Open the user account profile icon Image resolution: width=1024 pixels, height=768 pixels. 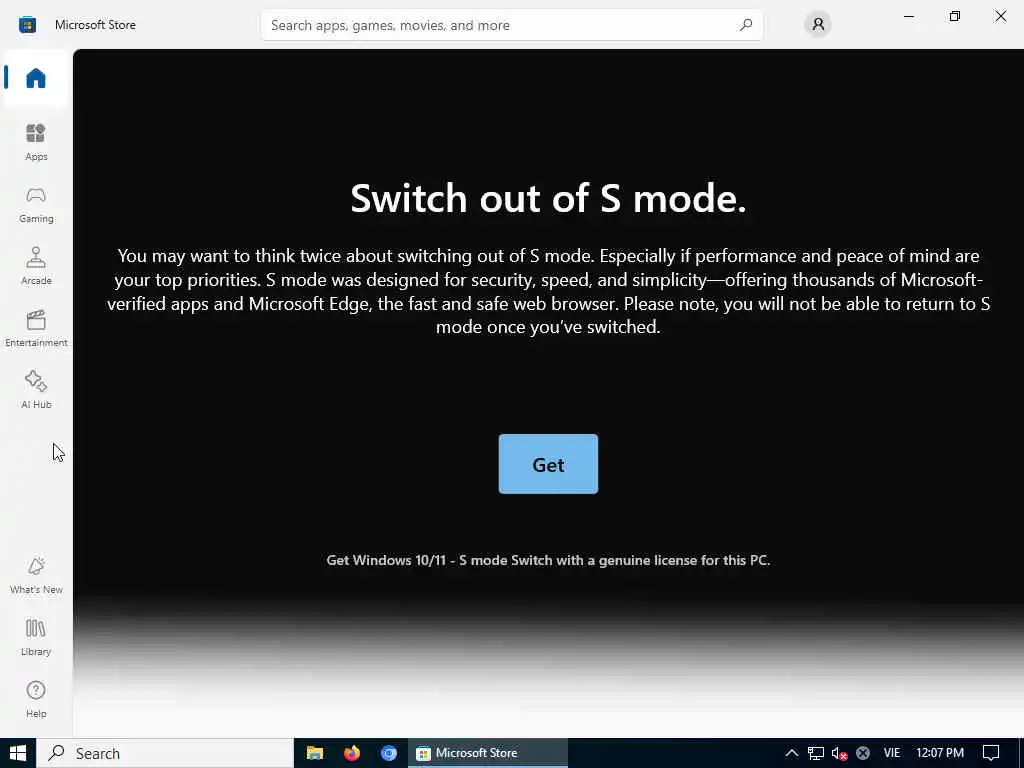click(818, 25)
